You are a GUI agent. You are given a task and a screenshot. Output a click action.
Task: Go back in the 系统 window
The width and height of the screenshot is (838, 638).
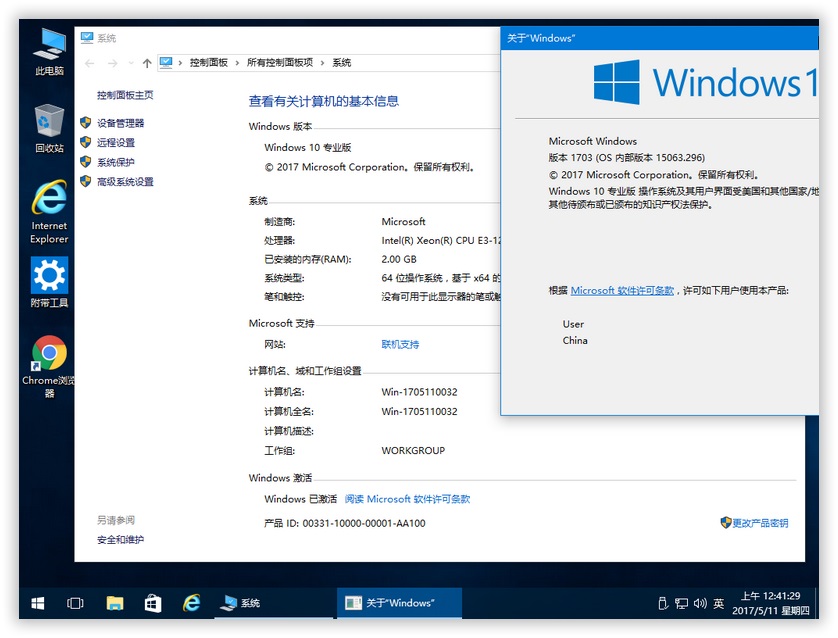pyautogui.click(x=89, y=63)
